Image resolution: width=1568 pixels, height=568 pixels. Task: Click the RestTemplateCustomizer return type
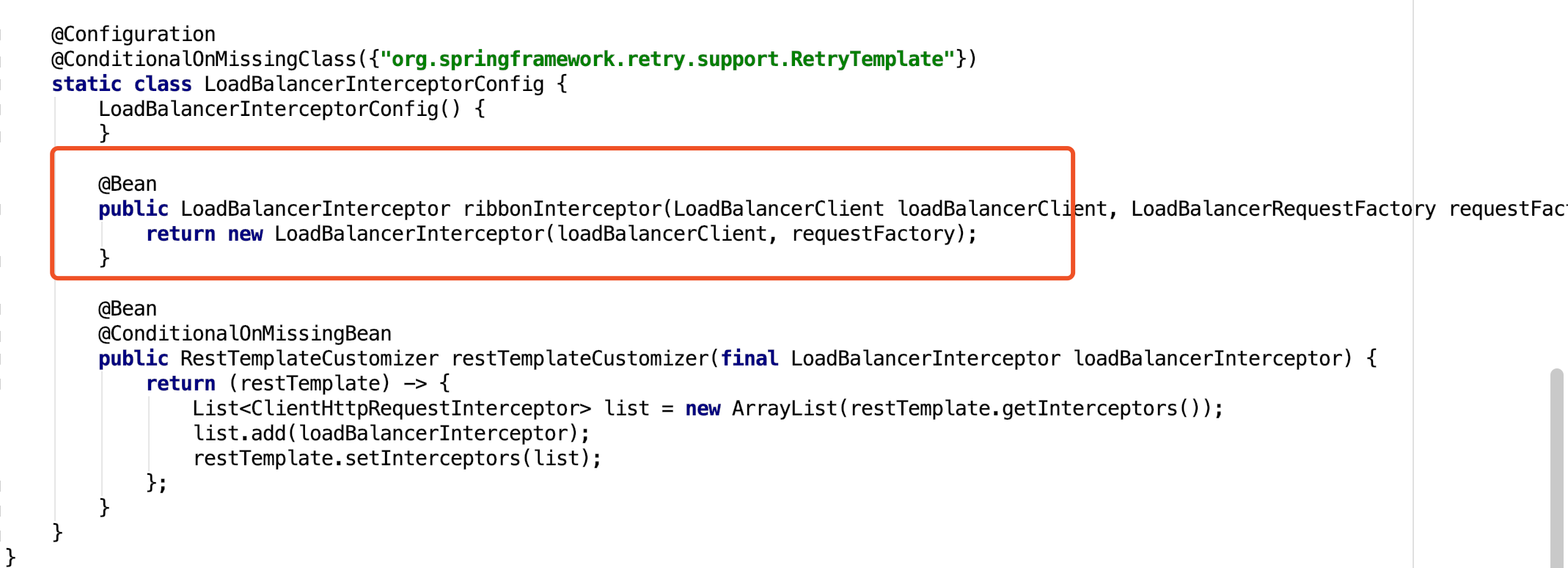click(309, 359)
